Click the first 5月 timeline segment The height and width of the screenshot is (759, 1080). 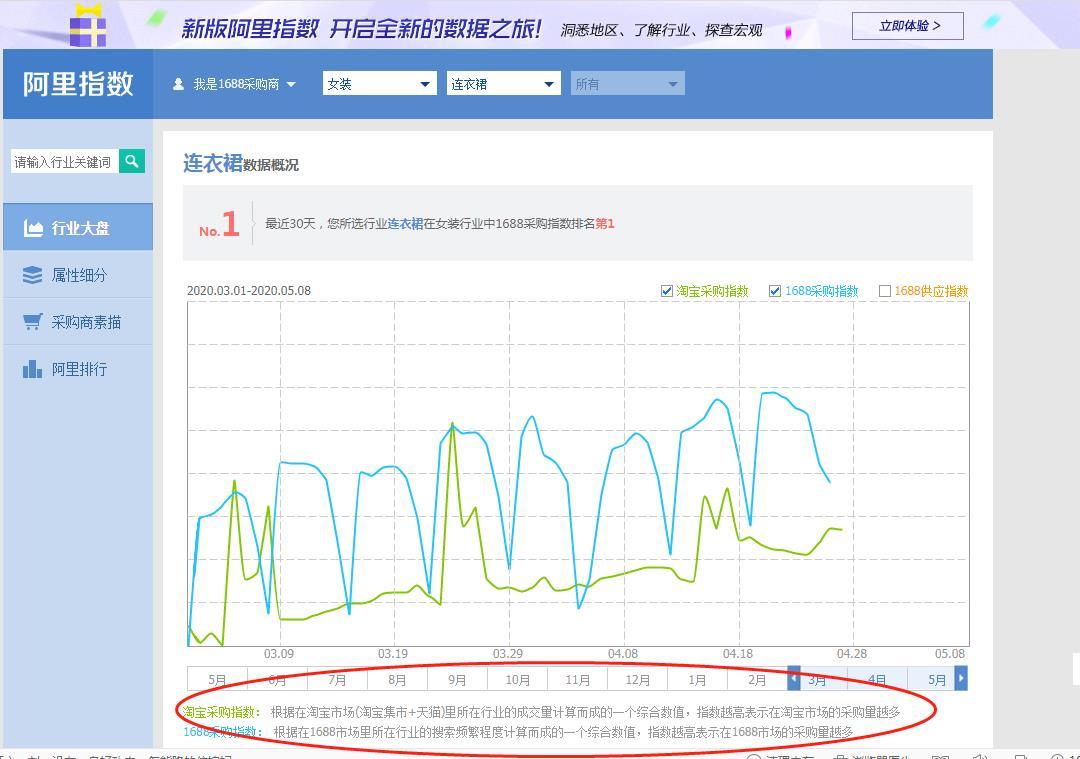tap(217, 680)
